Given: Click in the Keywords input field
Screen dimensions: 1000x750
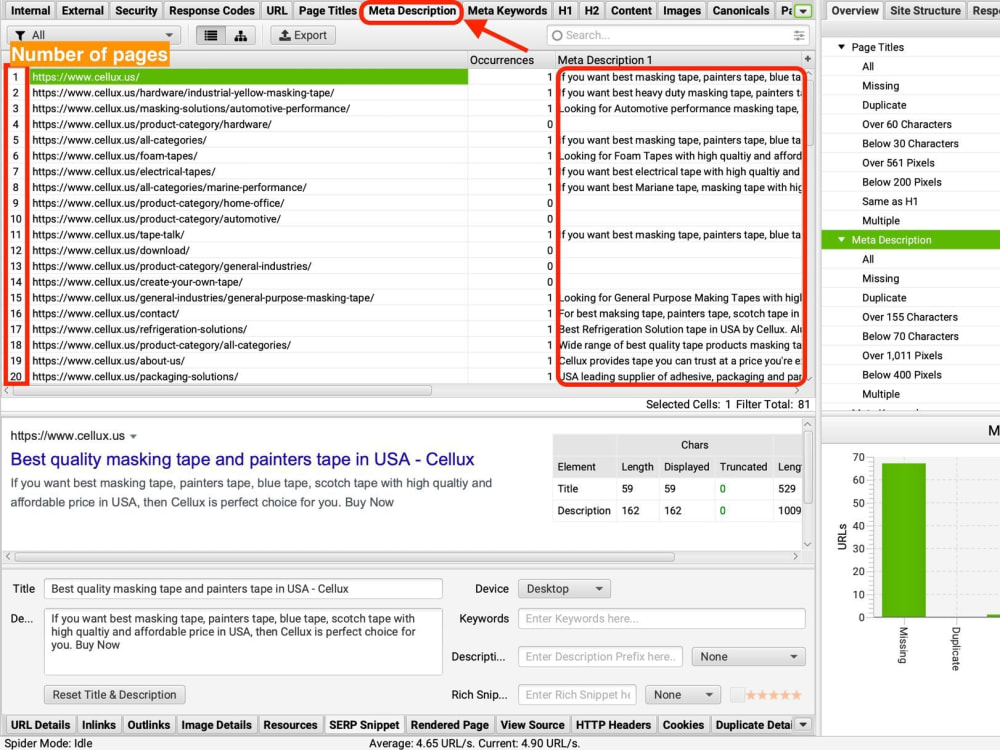Looking at the screenshot, I should coord(661,619).
